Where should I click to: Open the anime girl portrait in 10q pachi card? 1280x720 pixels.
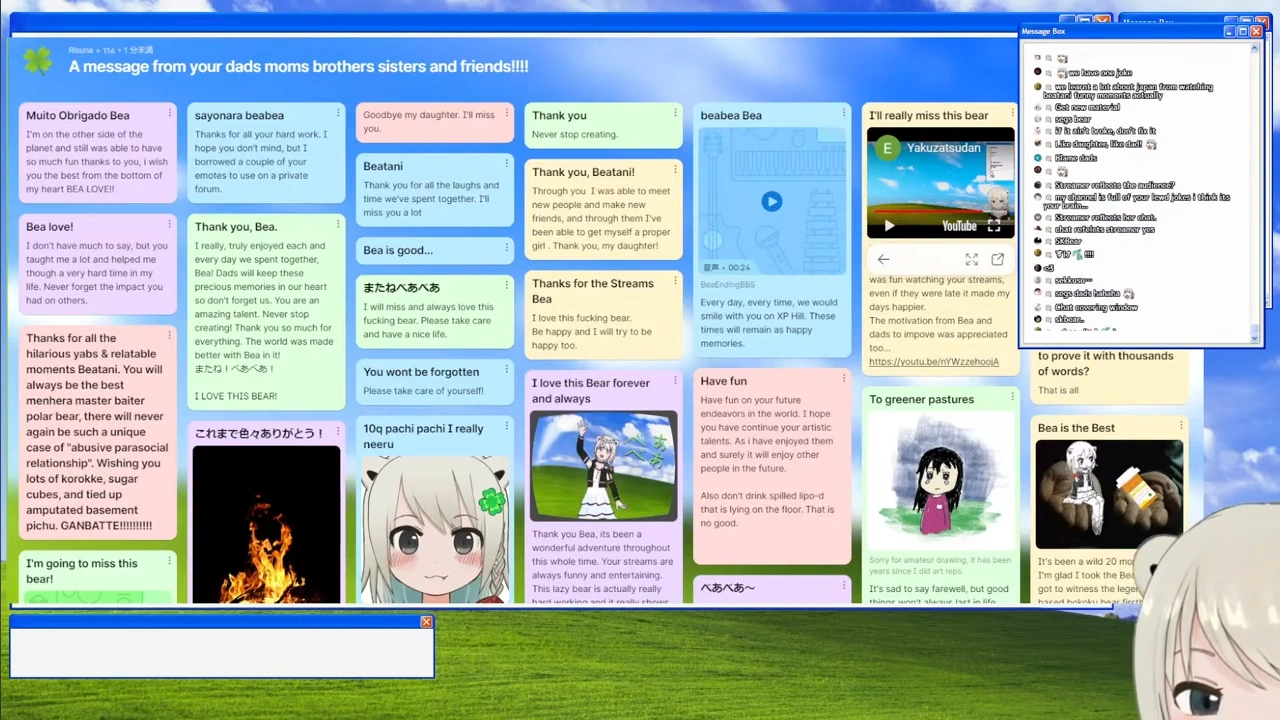435,530
